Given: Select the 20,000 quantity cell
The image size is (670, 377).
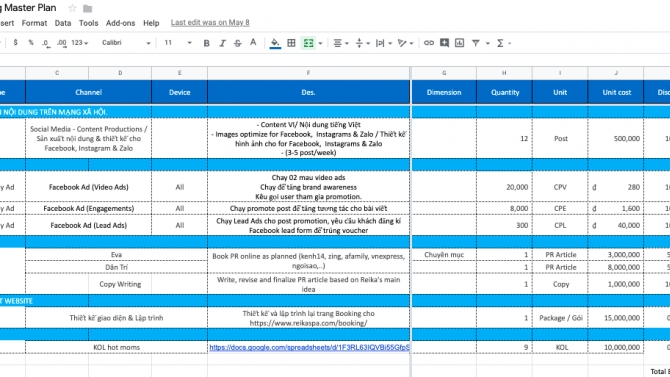Looking at the screenshot, I should pyautogui.click(x=505, y=187).
